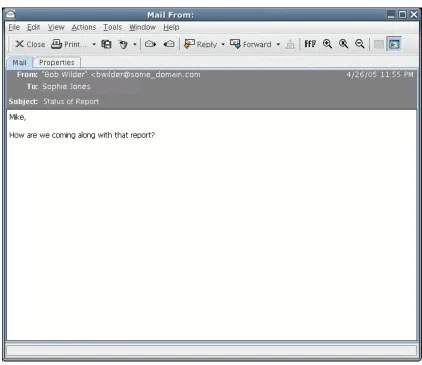Open the Window menu
The width and height of the screenshot is (422, 365).
coord(142,27)
